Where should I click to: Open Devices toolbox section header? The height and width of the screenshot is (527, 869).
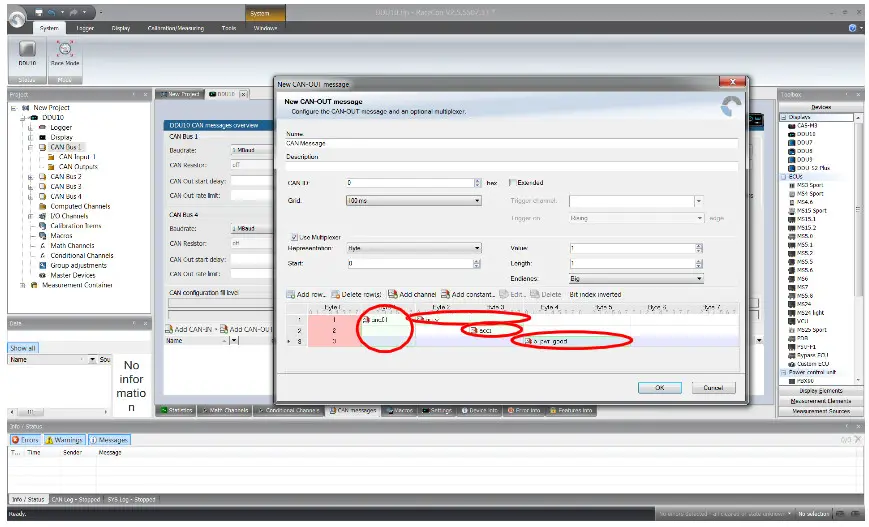point(821,108)
